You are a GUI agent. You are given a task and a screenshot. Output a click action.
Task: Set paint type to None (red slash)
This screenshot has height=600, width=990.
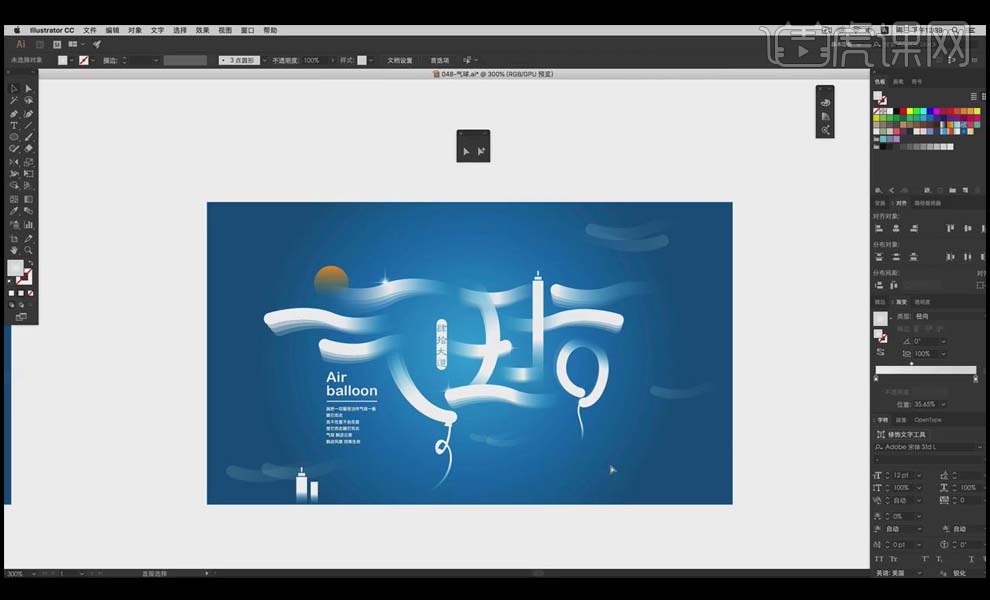click(x=30, y=293)
